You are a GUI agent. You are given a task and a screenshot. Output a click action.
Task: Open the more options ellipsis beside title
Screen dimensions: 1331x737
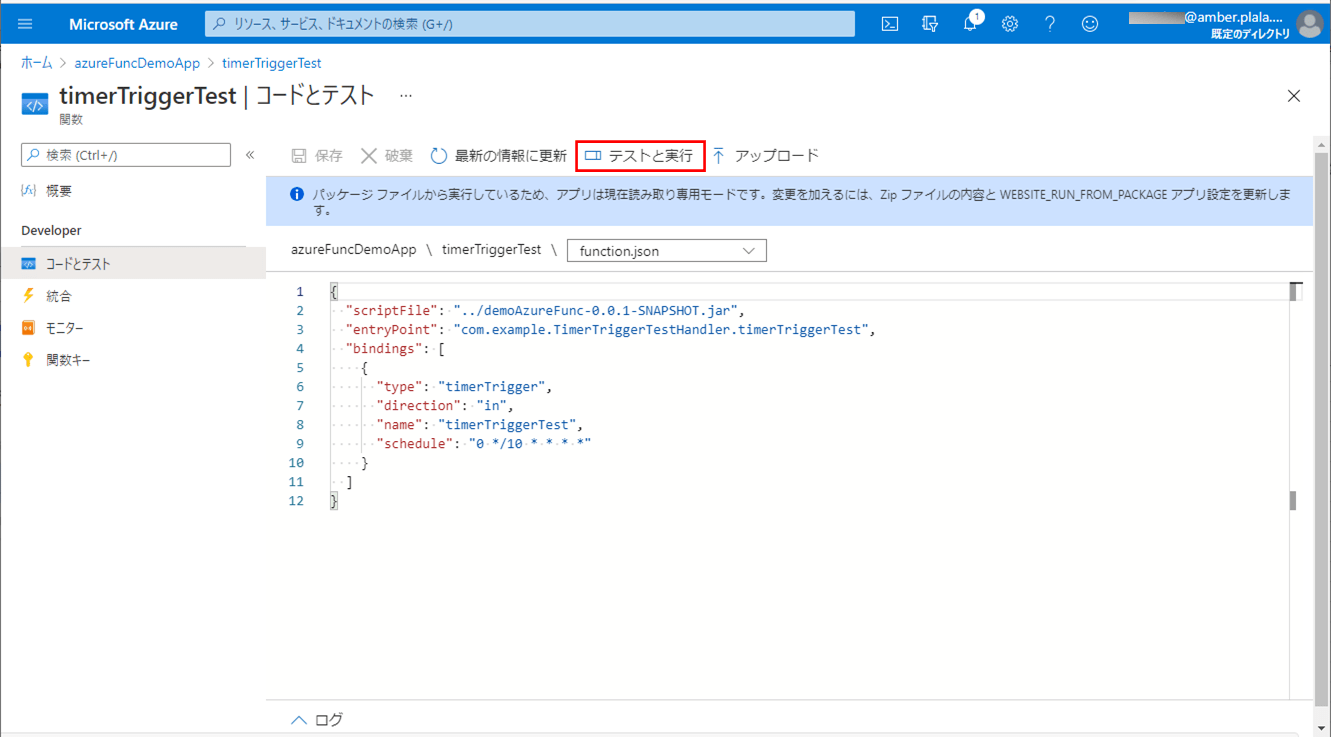pos(405,96)
